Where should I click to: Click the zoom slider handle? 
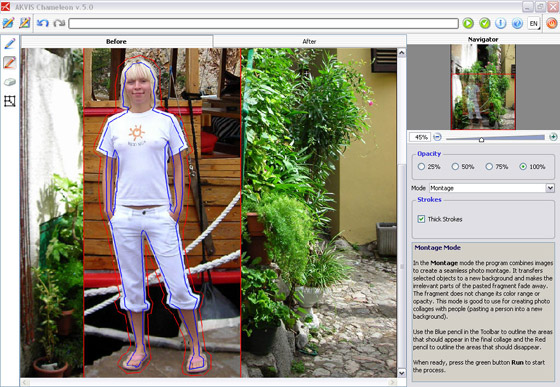[481, 140]
